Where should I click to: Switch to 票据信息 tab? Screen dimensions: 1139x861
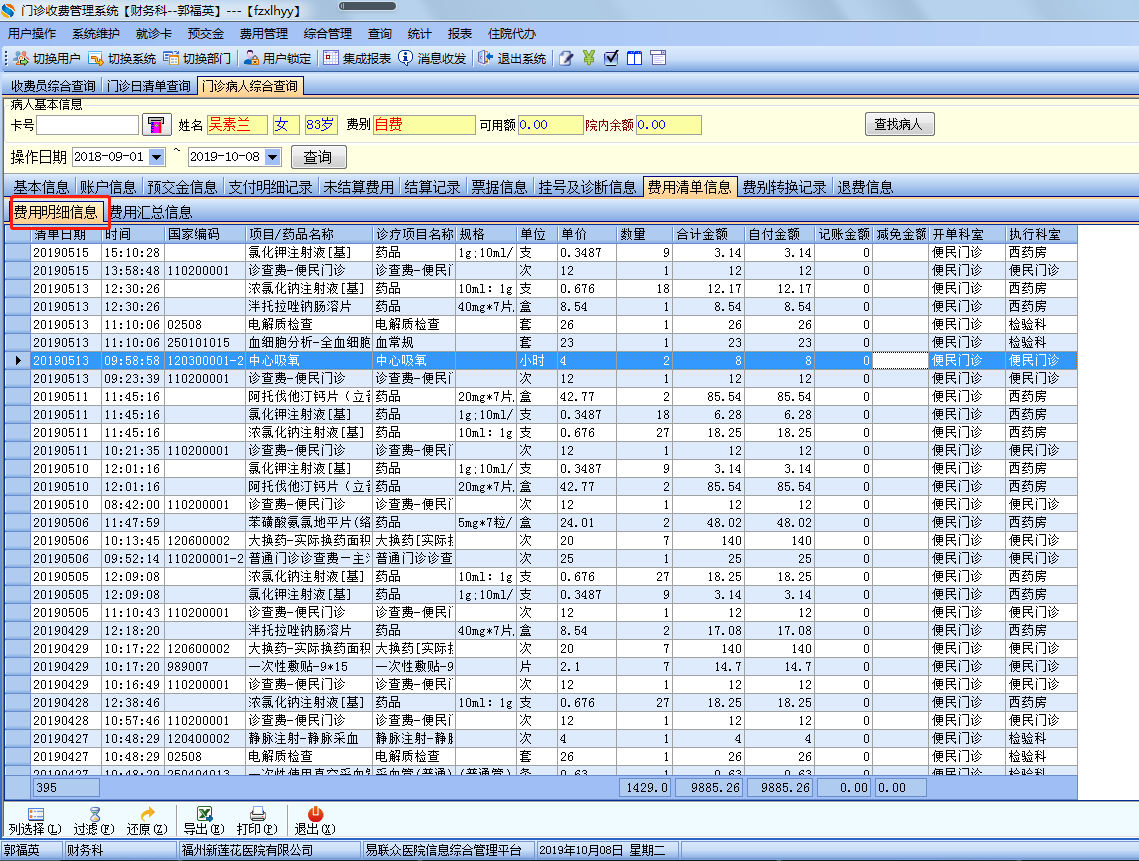click(499, 187)
